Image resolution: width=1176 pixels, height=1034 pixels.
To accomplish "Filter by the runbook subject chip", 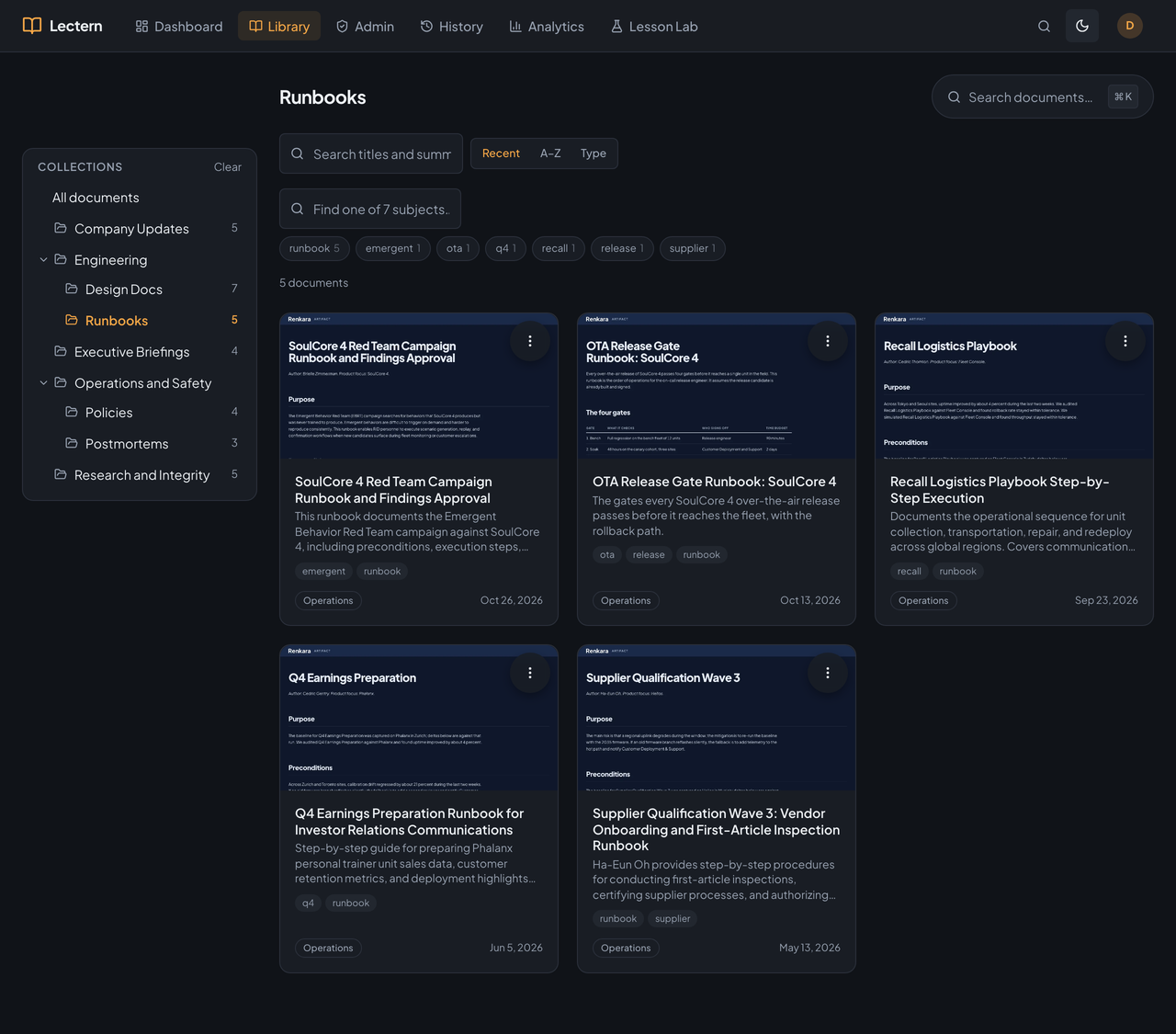I will pyautogui.click(x=314, y=248).
